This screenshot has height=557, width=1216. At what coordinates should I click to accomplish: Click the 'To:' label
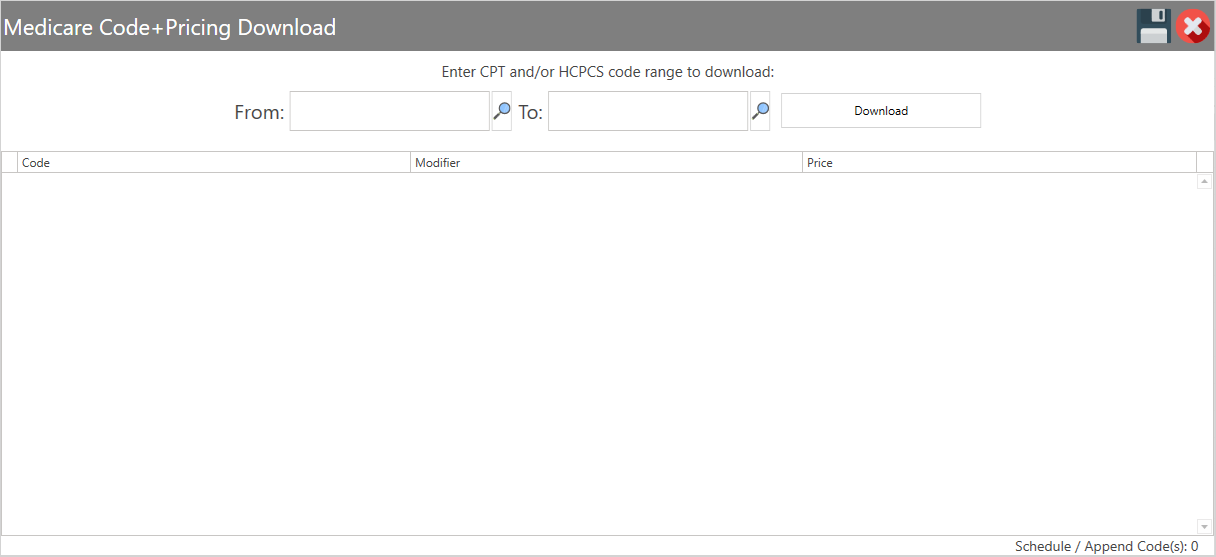[530, 112]
